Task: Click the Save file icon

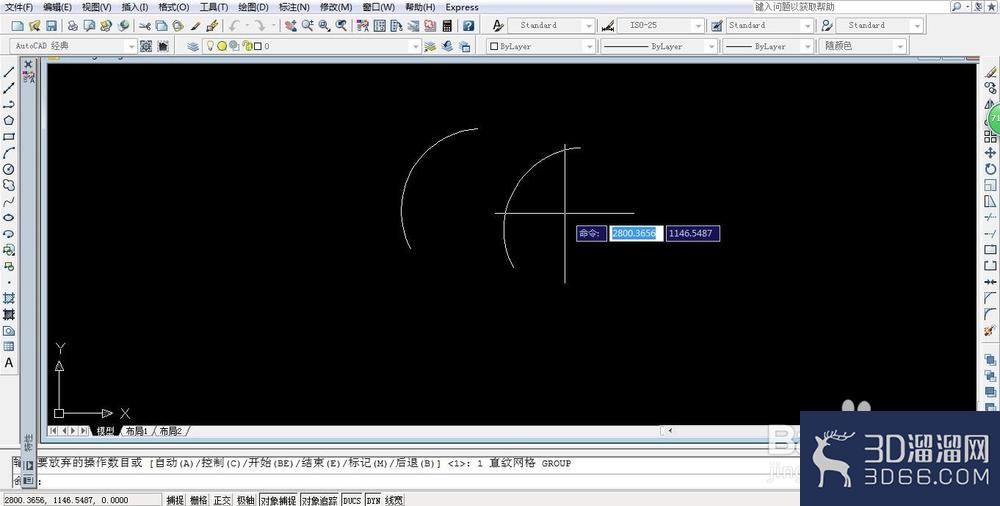Action: point(51,26)
